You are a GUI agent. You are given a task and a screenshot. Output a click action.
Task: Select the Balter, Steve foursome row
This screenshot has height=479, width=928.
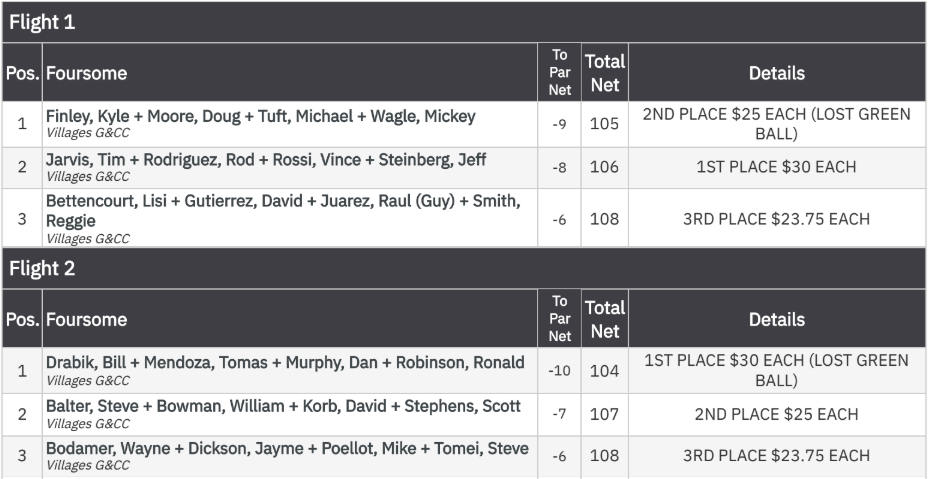tap(464, 414)
